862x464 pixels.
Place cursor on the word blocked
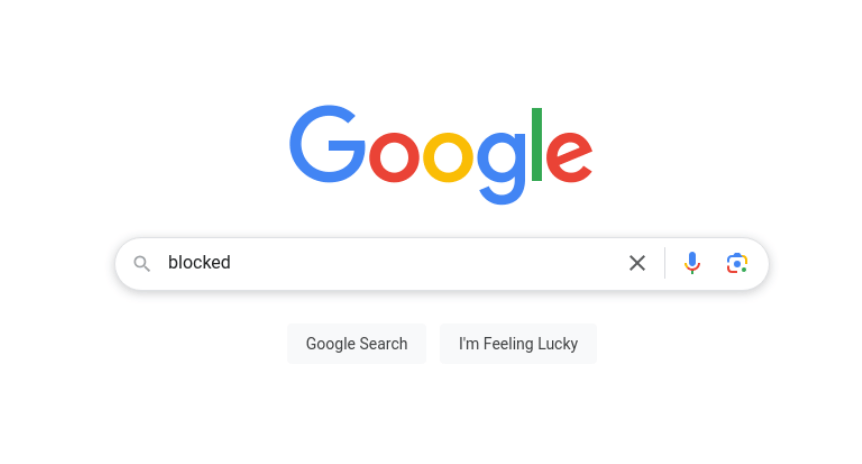click(199, 263)
